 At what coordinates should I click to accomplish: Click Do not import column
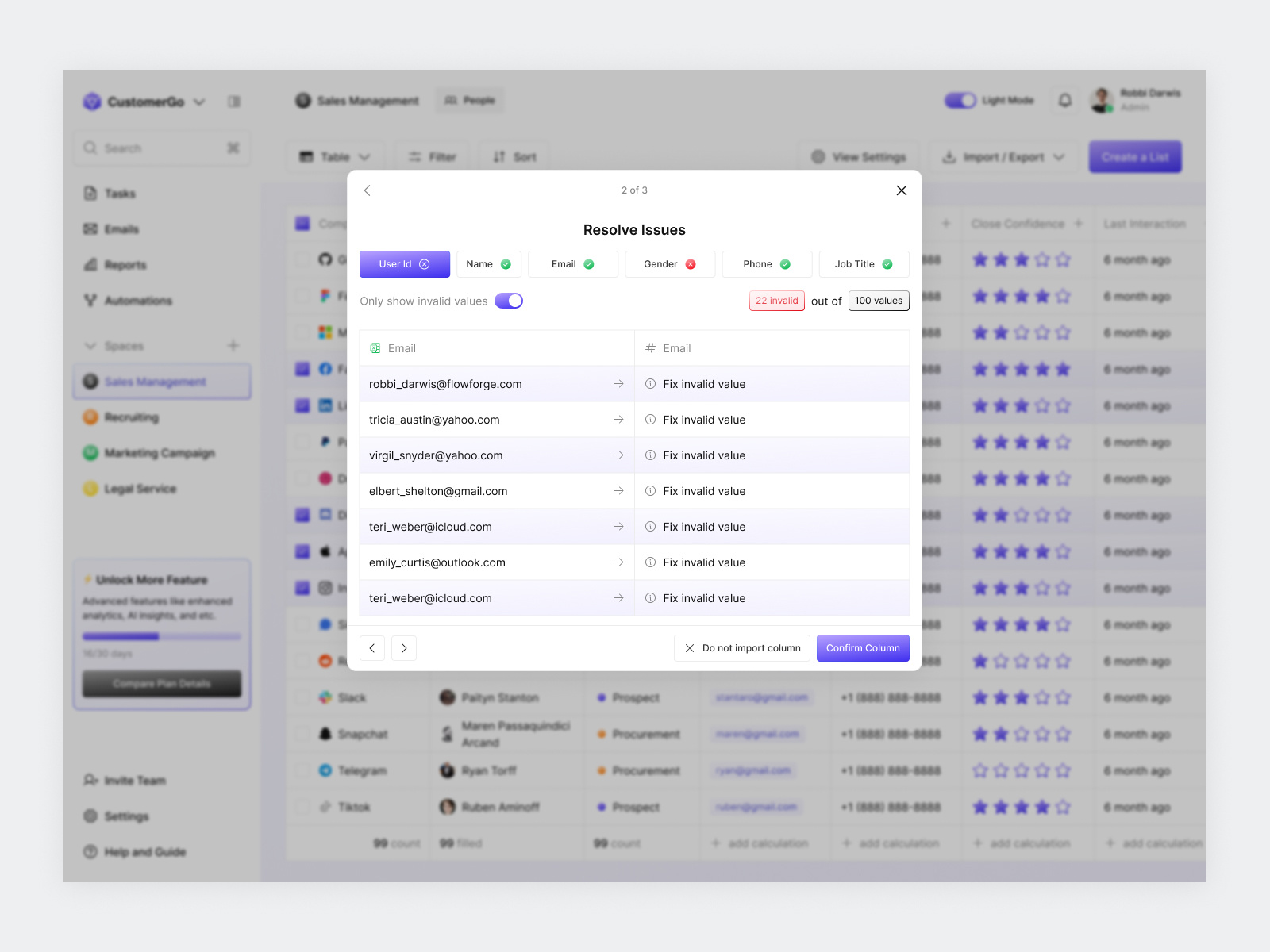click(x=741, y=647)
